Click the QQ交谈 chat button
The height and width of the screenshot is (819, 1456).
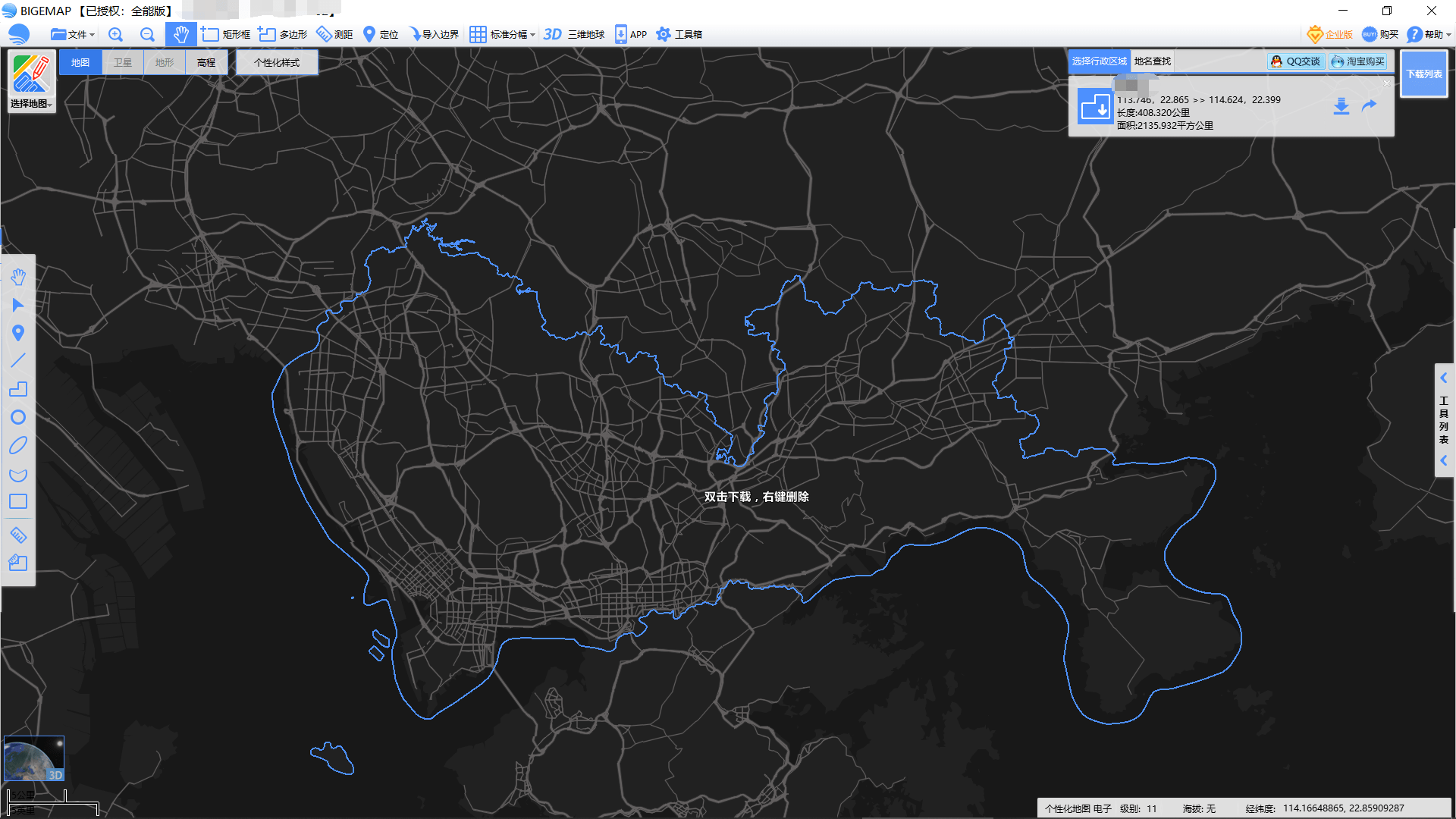pyautogui.click(x=1296, y=61)
